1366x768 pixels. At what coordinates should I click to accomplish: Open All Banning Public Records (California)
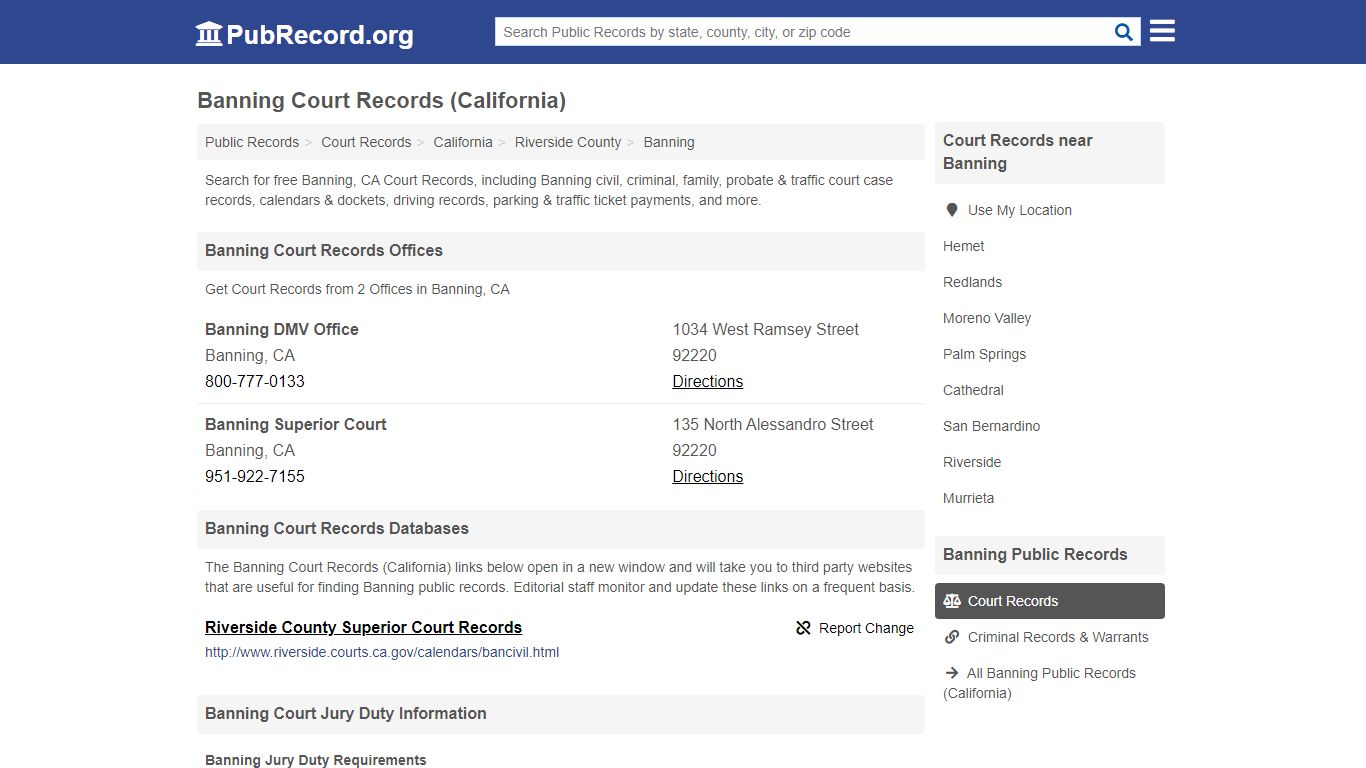click(x=1040, y=683)
